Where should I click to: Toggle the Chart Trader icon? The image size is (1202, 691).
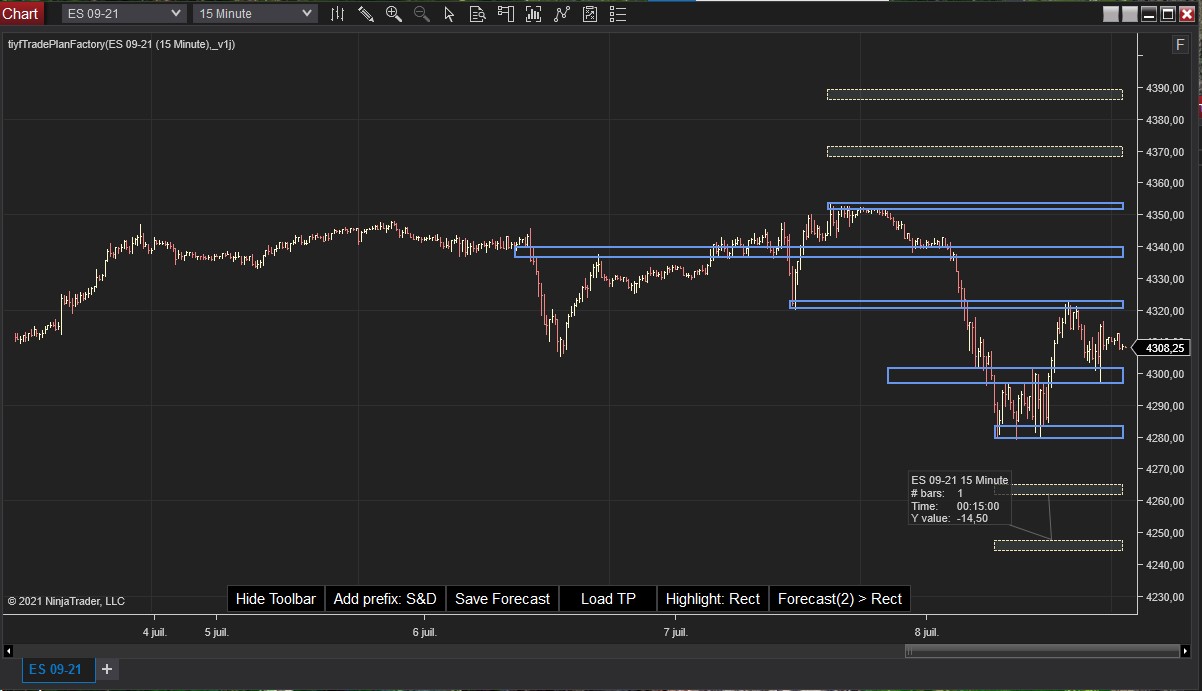pyautogui.click(x=507, y=14)
